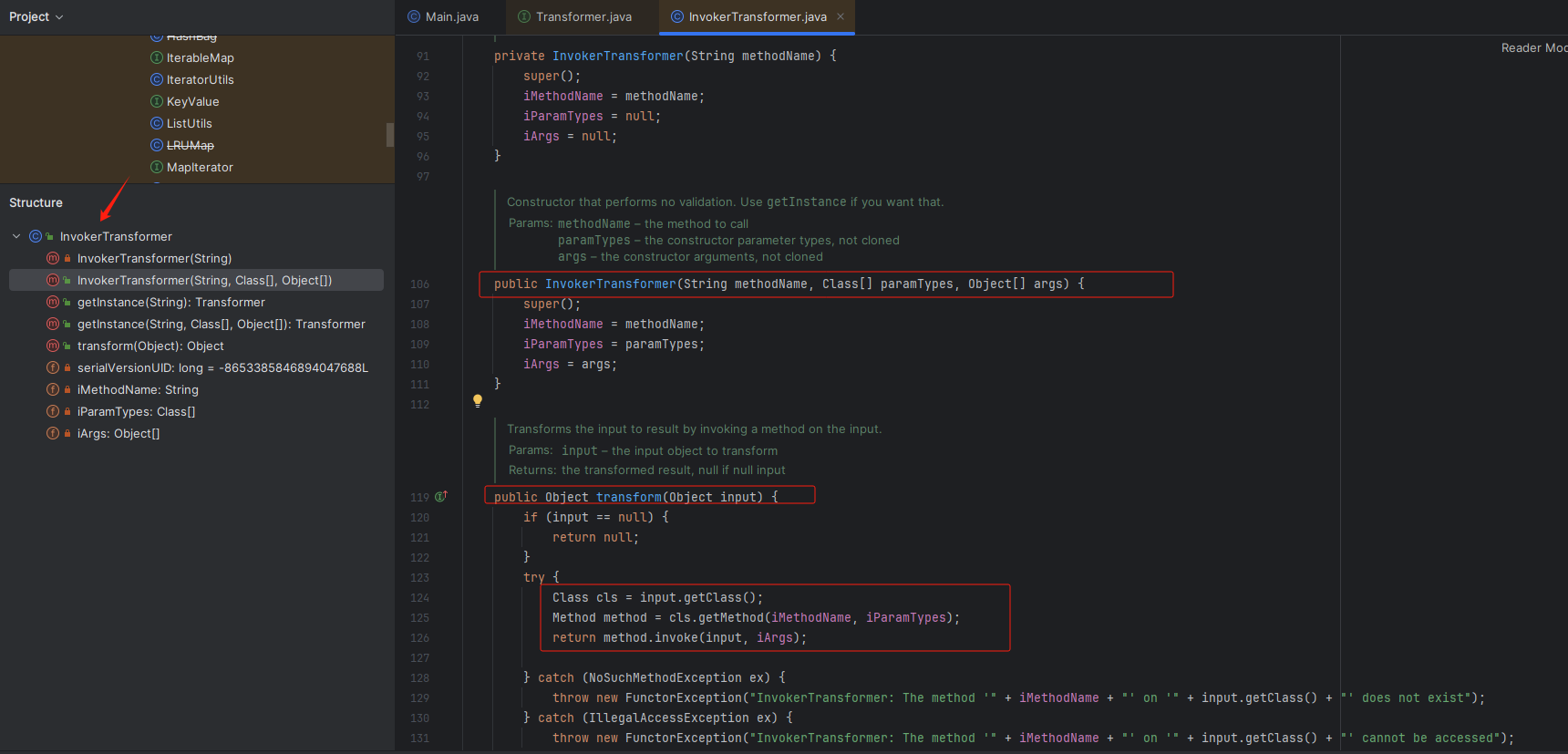Click the Transformer.java tab interface icon

(524, 16)
